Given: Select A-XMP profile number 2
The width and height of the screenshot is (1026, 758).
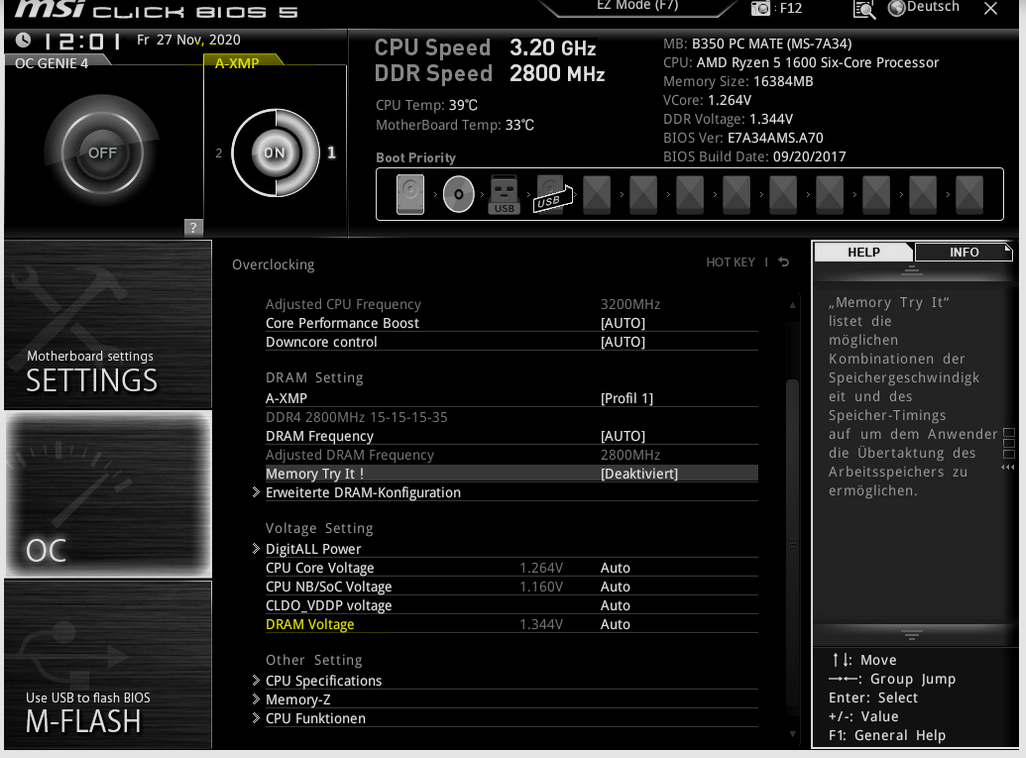Looking at the screenshot, I should pos(219,153).
